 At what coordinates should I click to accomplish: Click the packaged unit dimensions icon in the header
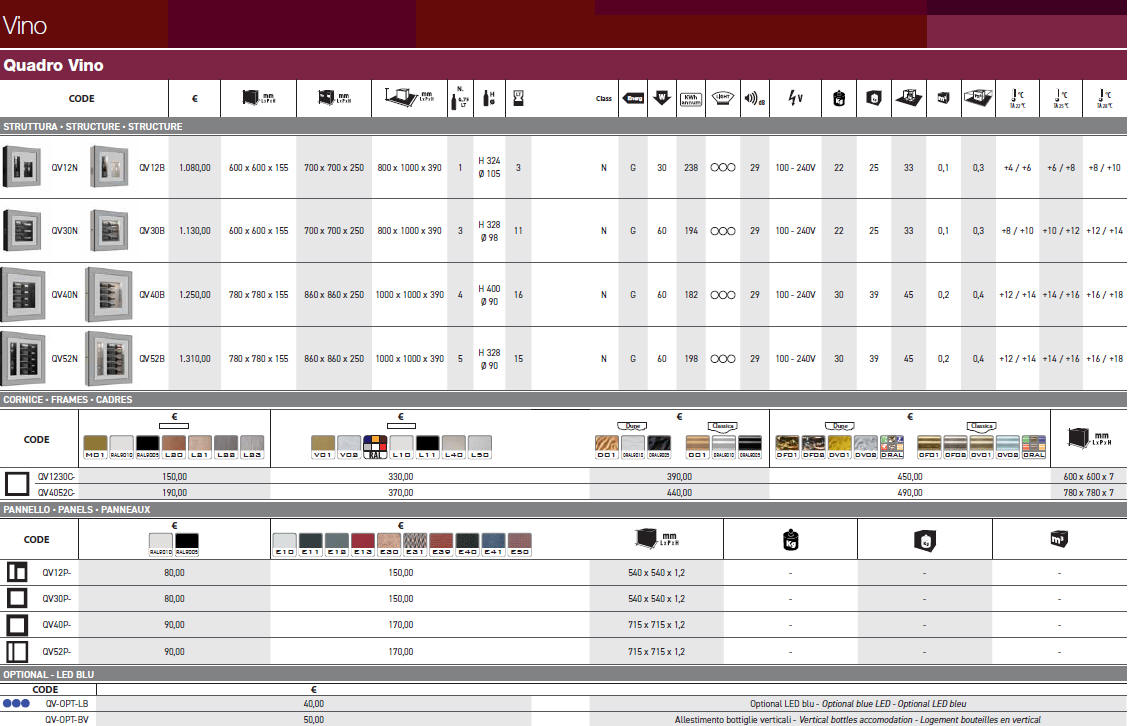click(334, 97)
